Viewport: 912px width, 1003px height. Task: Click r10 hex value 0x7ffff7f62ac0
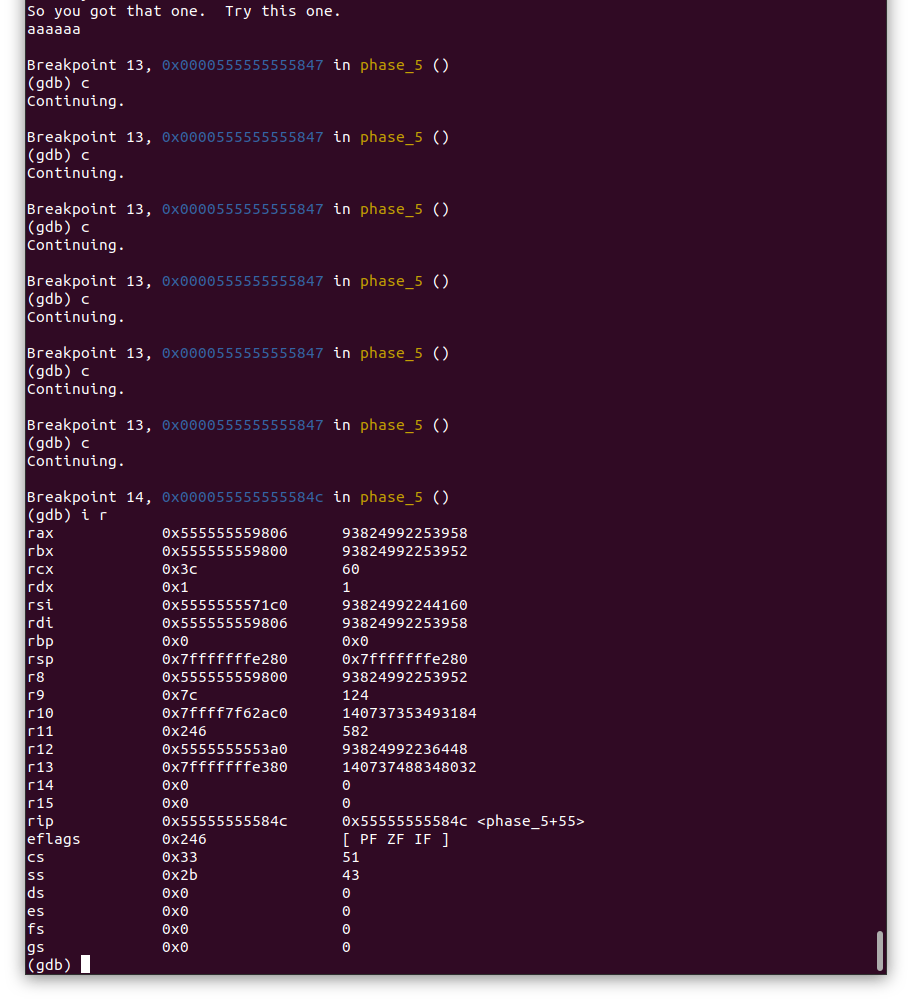(x=224, y=713)
